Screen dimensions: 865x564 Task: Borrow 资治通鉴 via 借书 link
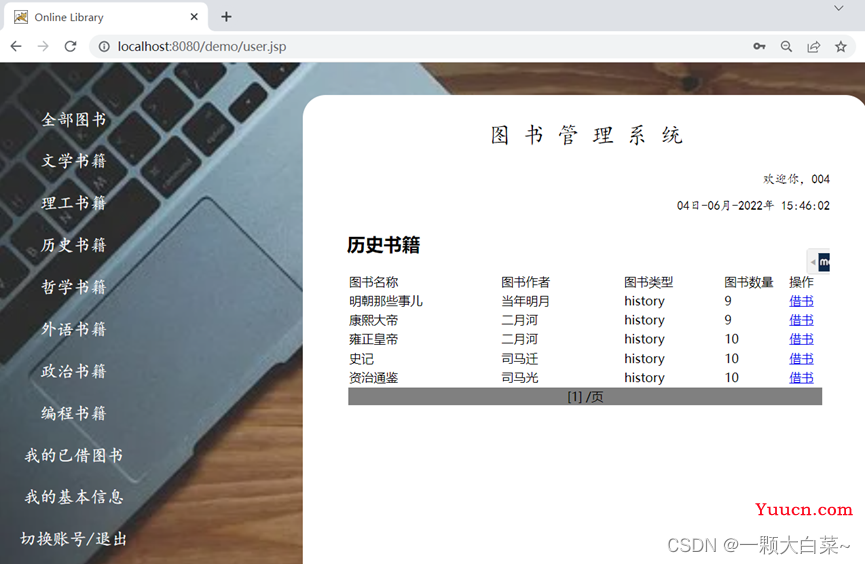pos(801,378)
